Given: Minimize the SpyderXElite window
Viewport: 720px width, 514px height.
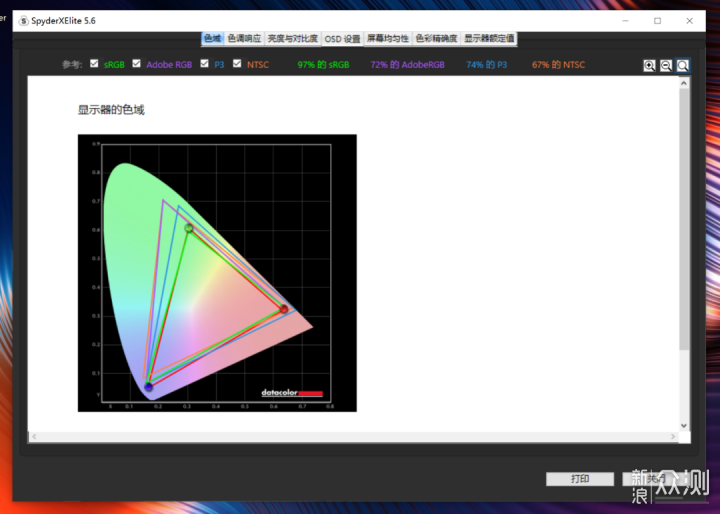Looking at the screenshot, I should coord(625,21).
